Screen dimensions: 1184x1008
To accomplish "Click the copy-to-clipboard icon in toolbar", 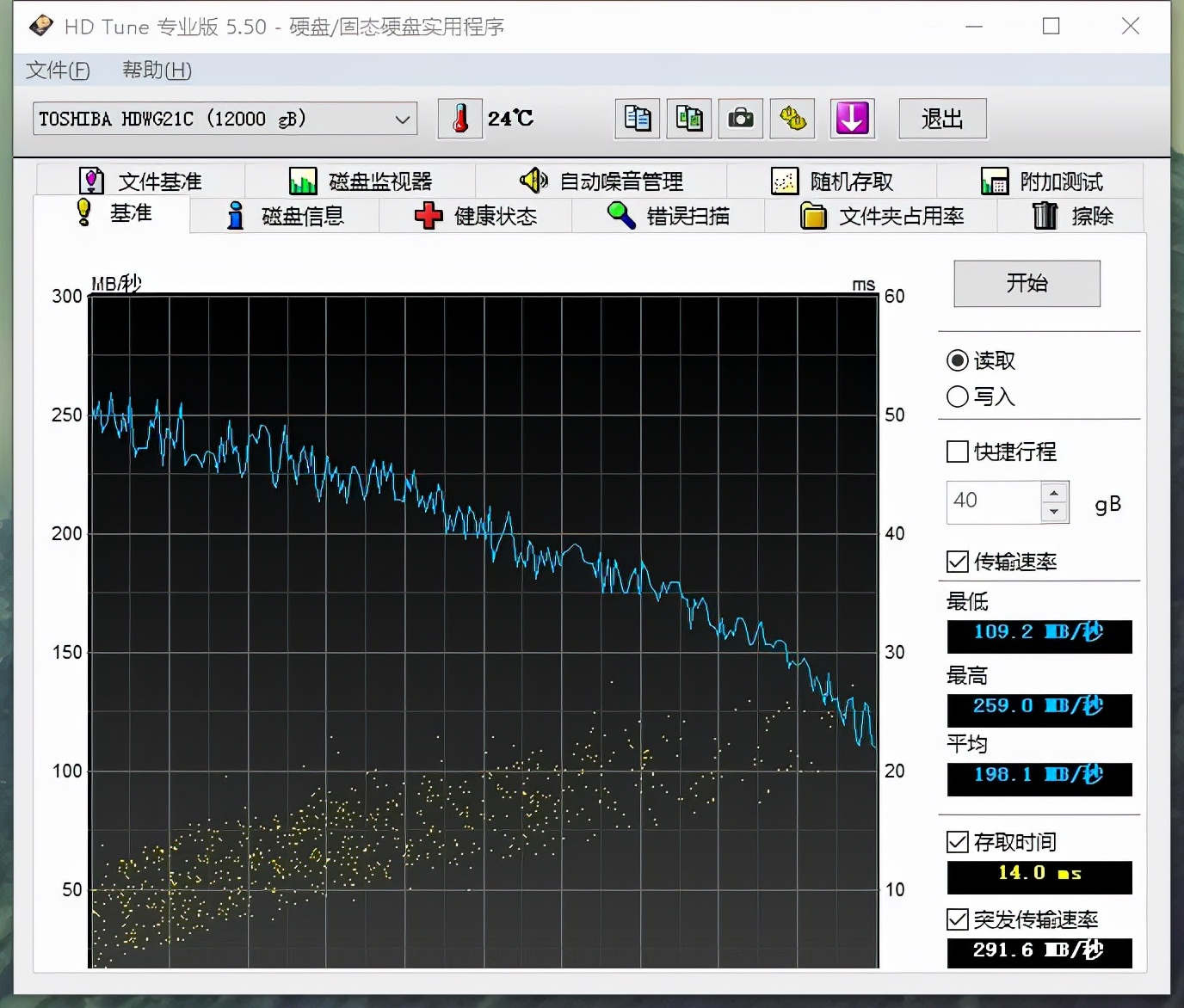I will [x=637, y=119].
